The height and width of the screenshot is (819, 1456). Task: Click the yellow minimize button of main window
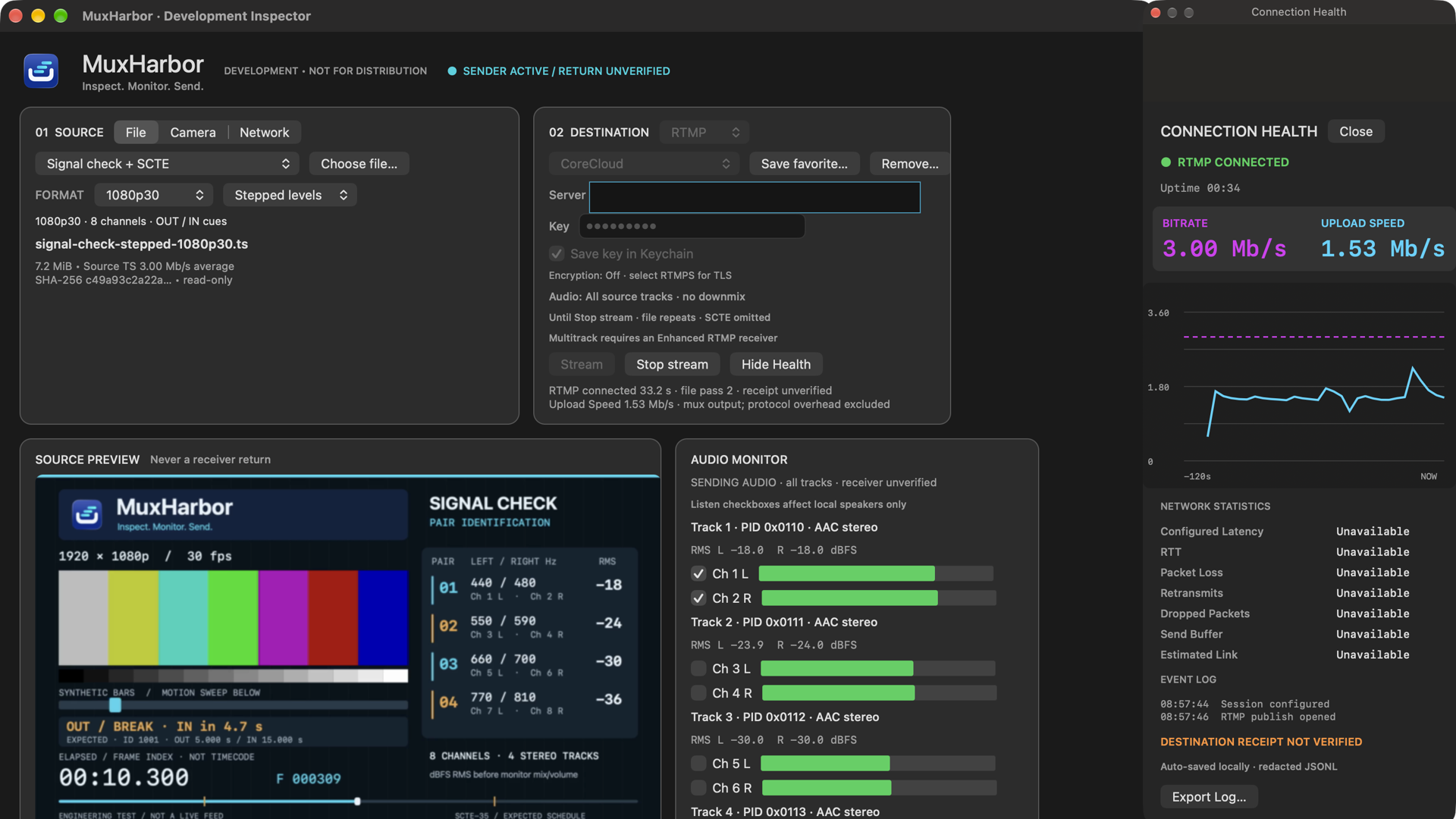click(38, 16)
